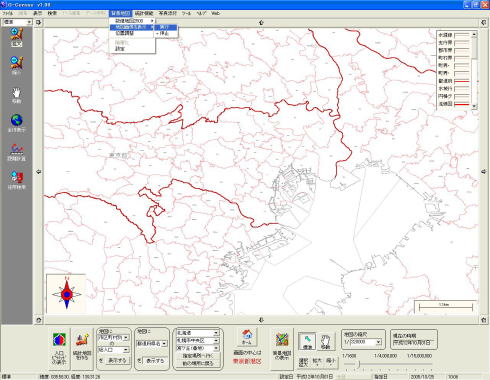Click the background map display icon
The height and width of the screenshot is (380, 490).
(x=282, y=347)
